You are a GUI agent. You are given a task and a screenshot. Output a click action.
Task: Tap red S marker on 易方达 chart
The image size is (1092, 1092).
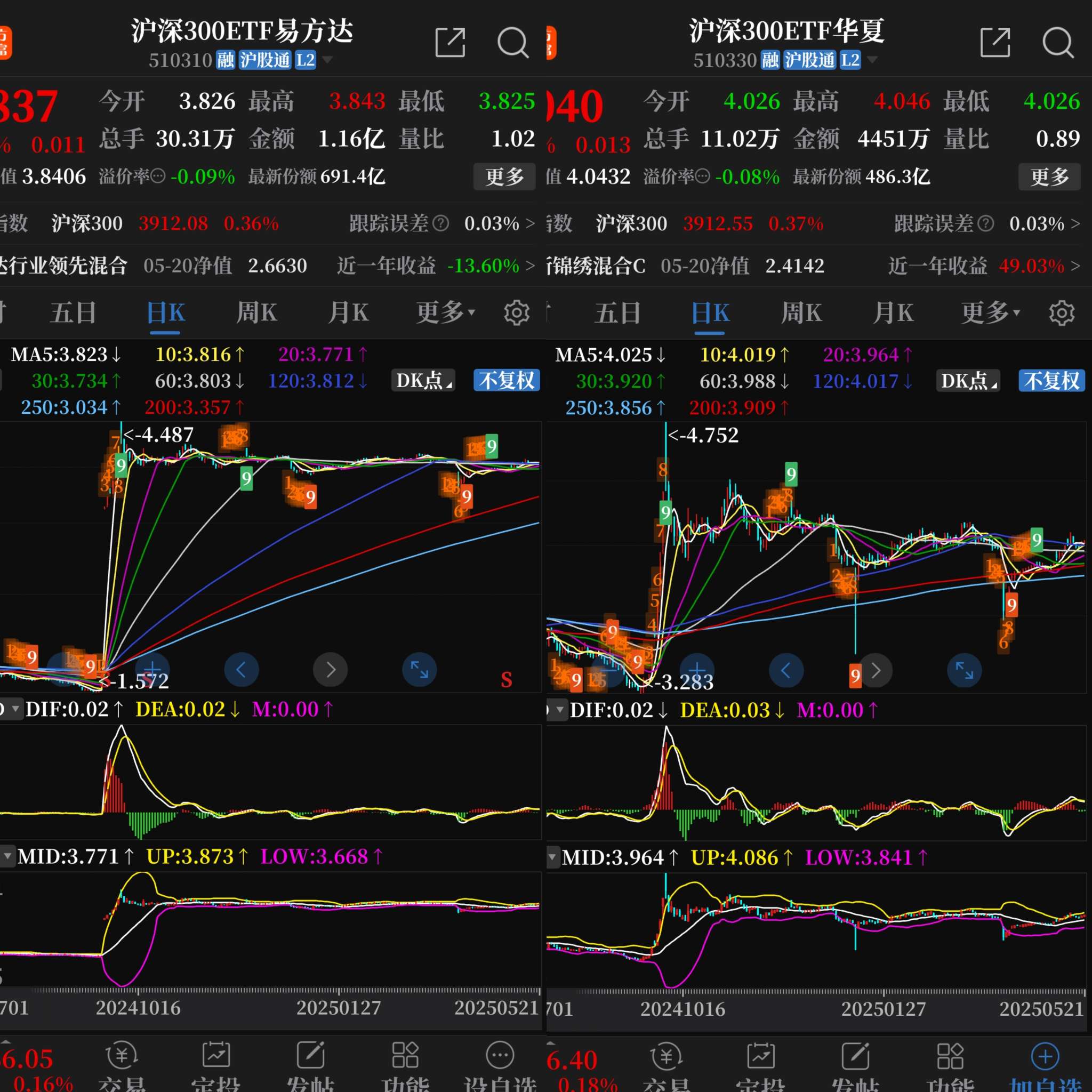pyautogui.click(x=507, y=679)
